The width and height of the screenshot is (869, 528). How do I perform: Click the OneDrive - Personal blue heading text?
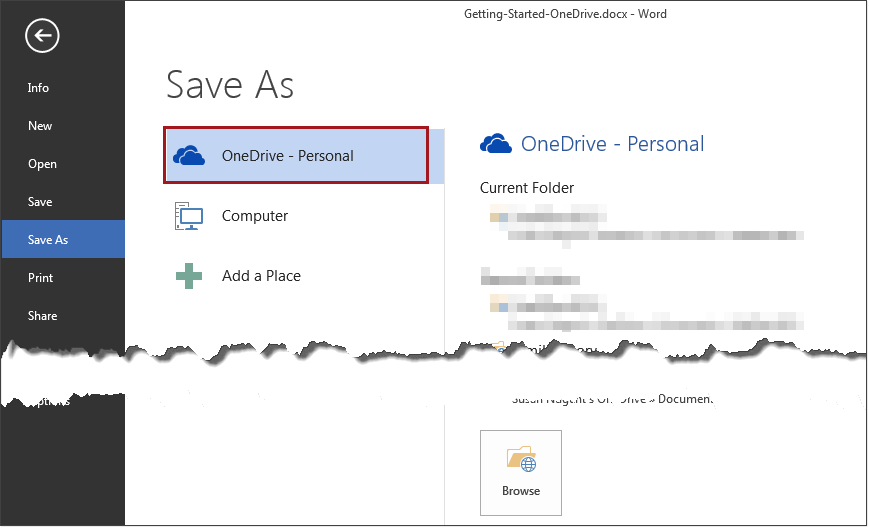(x=612, y=144)
